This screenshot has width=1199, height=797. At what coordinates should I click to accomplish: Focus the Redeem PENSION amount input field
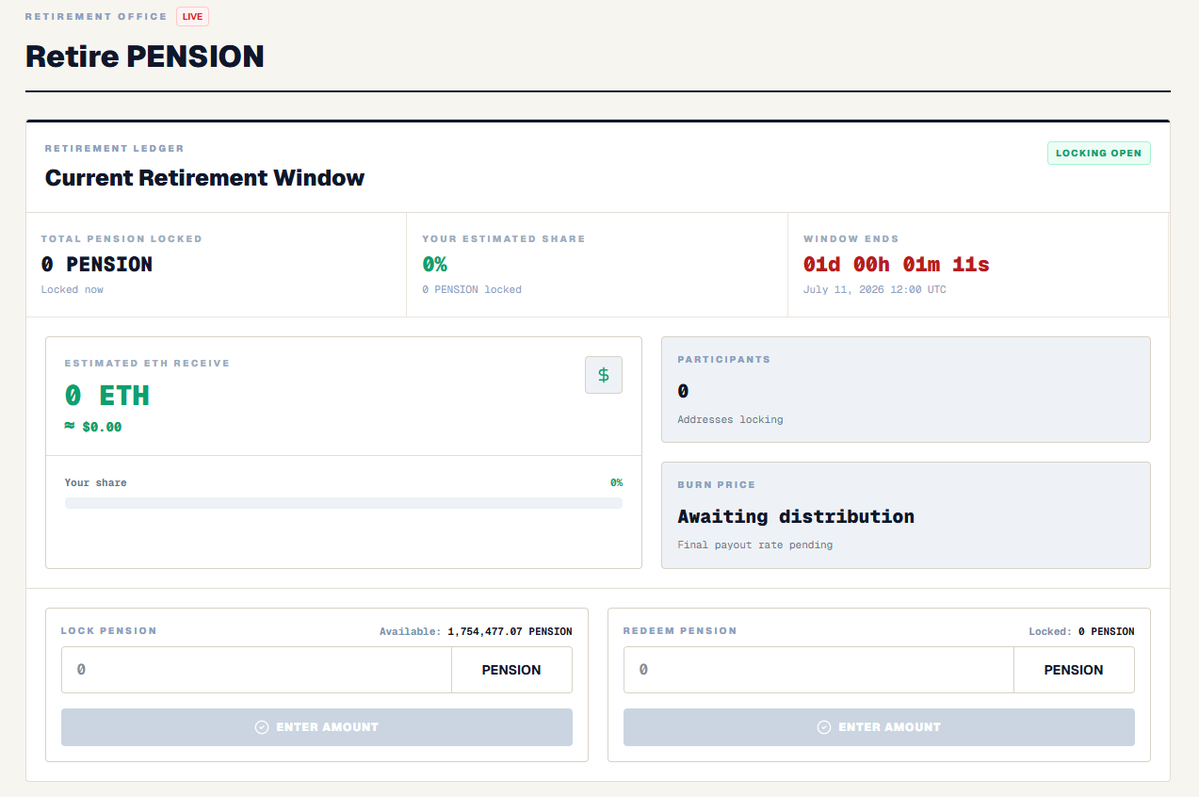tap(818, 669)
